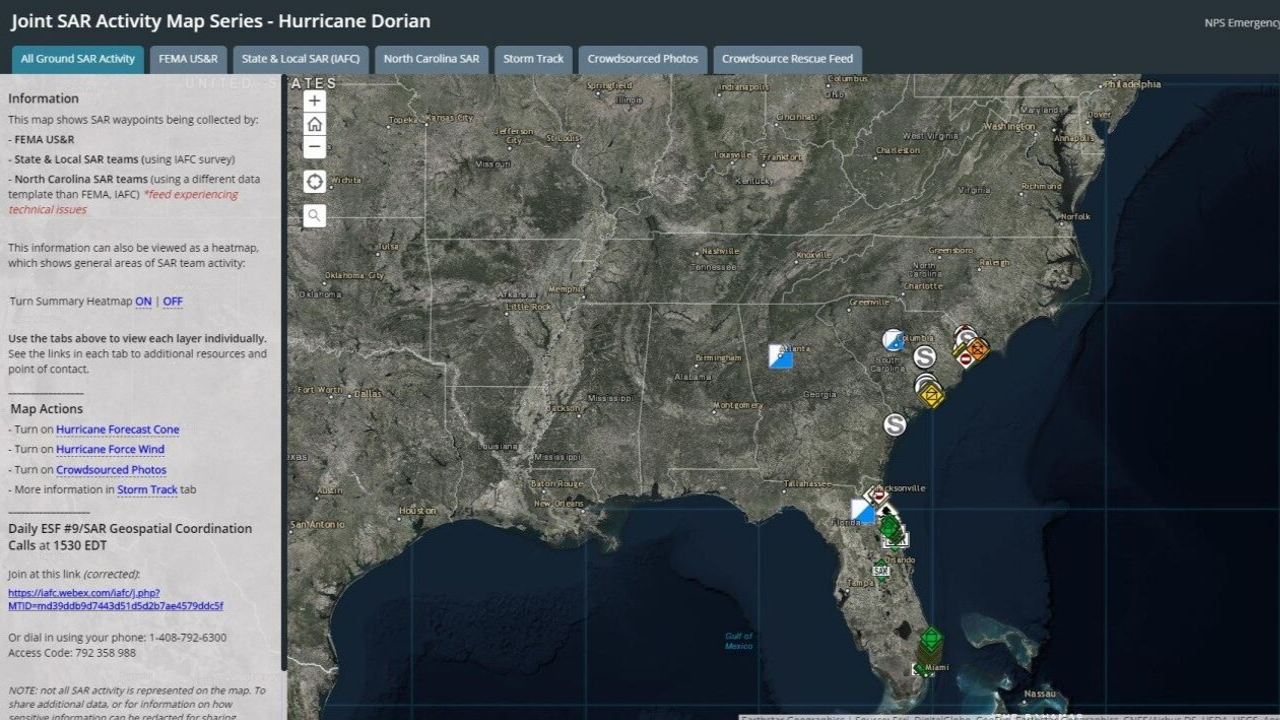Zoom out of the map
The height and width of the screenshot is (720, 1280).
[x=314, y=148]
